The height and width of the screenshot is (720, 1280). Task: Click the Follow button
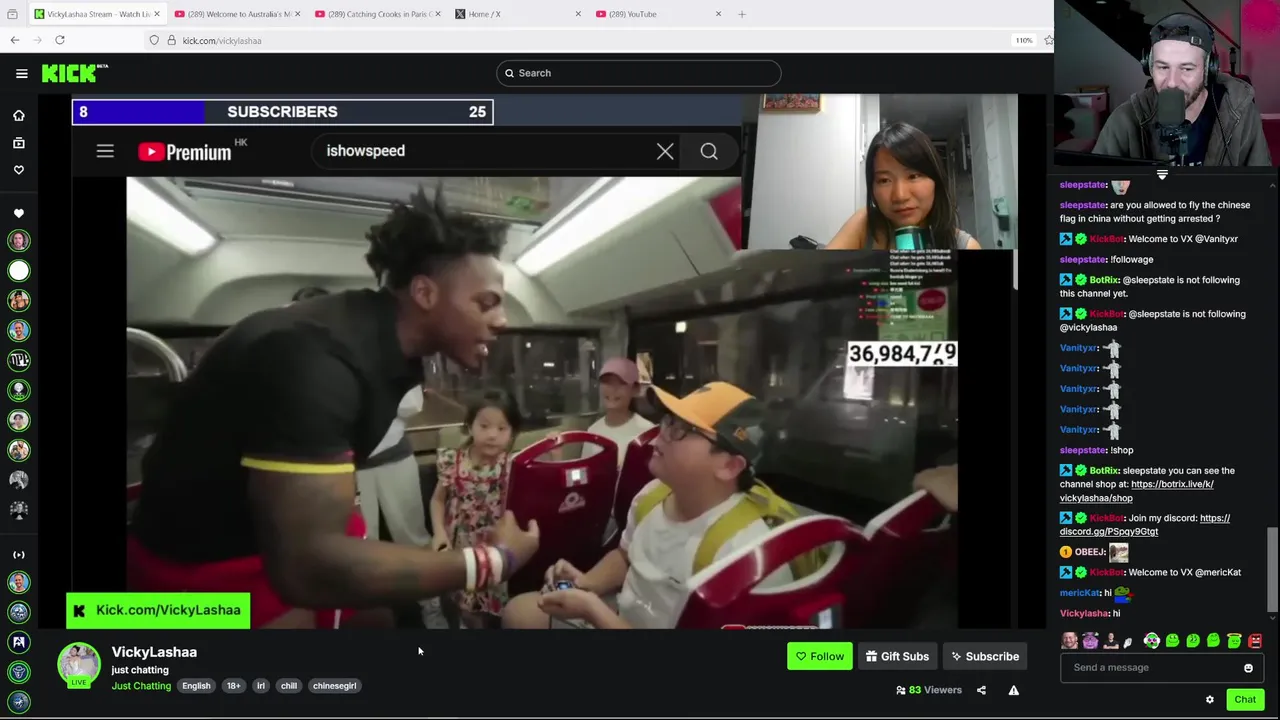819,656
